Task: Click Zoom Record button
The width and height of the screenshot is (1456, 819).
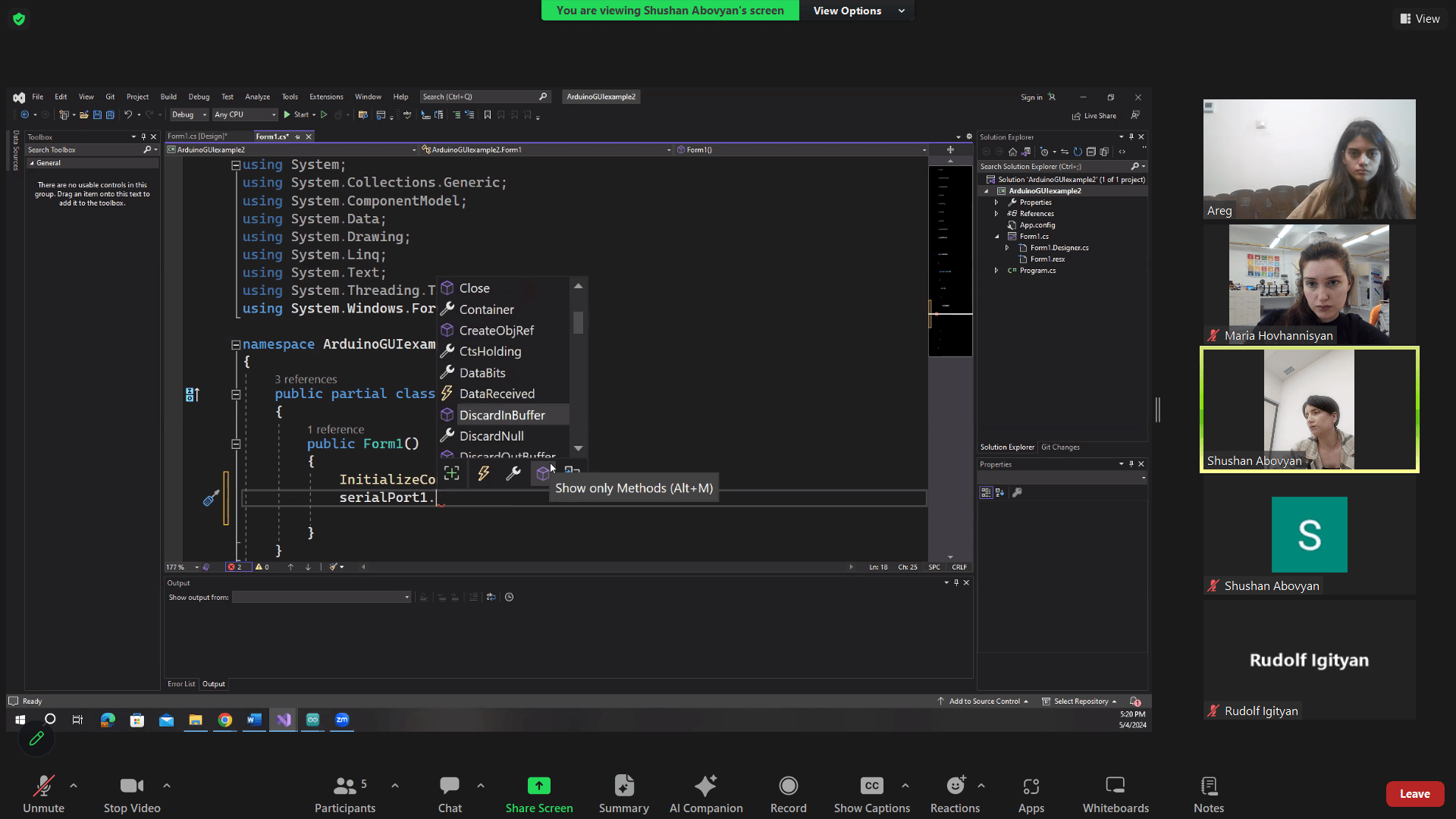Action: pyautogui.click(x=789, y=794)
